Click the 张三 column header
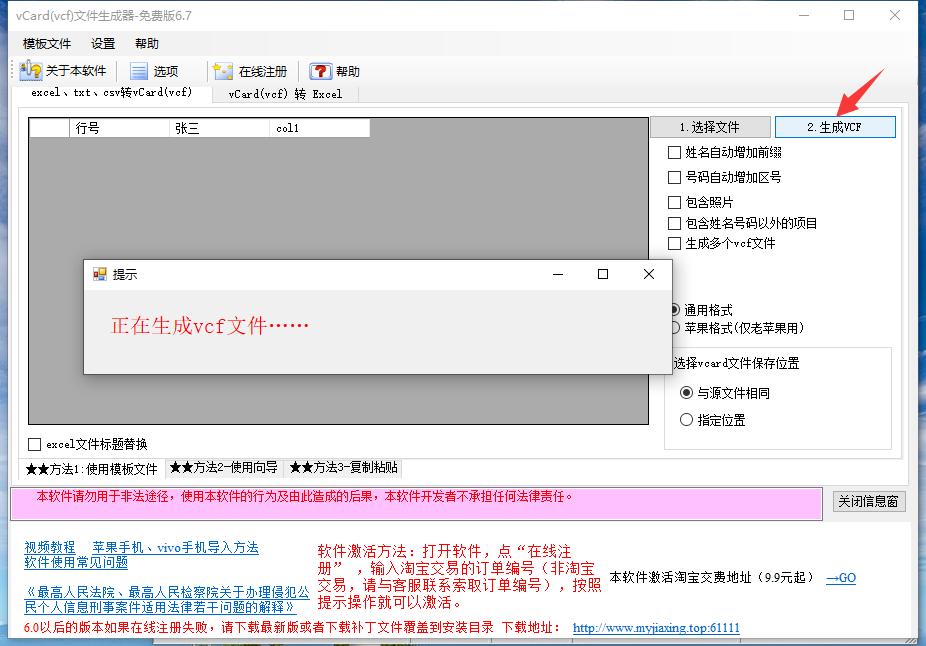Screen dimensions: 926x646 click(x=218, y=128)
